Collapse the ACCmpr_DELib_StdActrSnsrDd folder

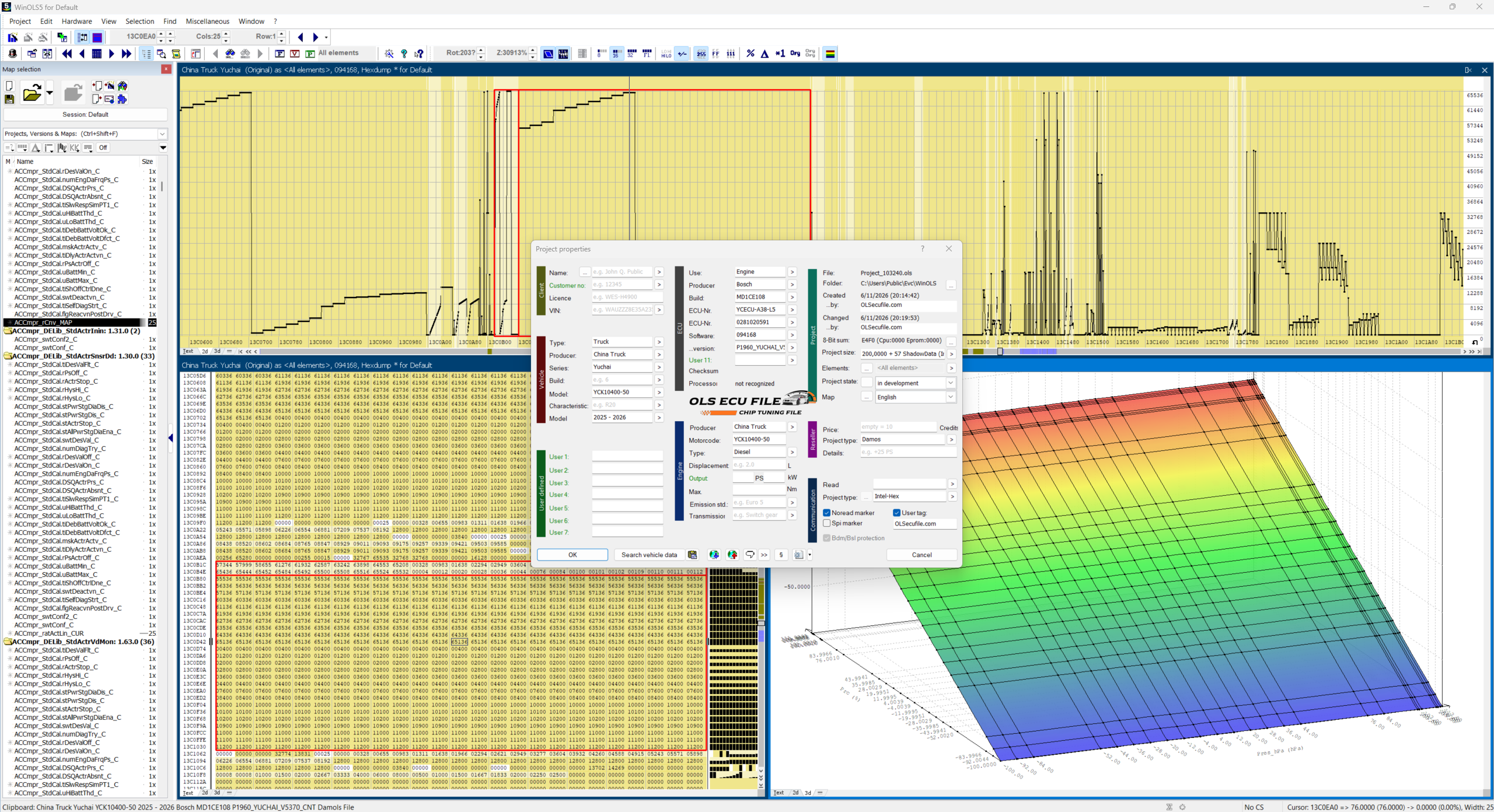[8, 356]
